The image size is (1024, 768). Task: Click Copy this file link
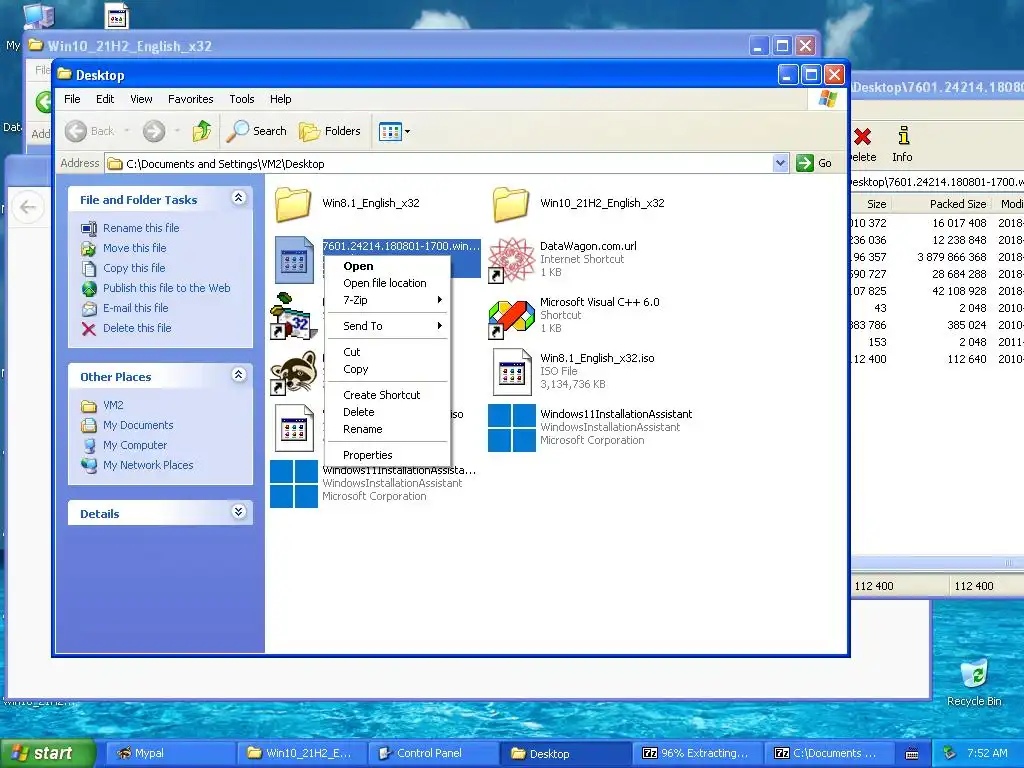point(134,268)
